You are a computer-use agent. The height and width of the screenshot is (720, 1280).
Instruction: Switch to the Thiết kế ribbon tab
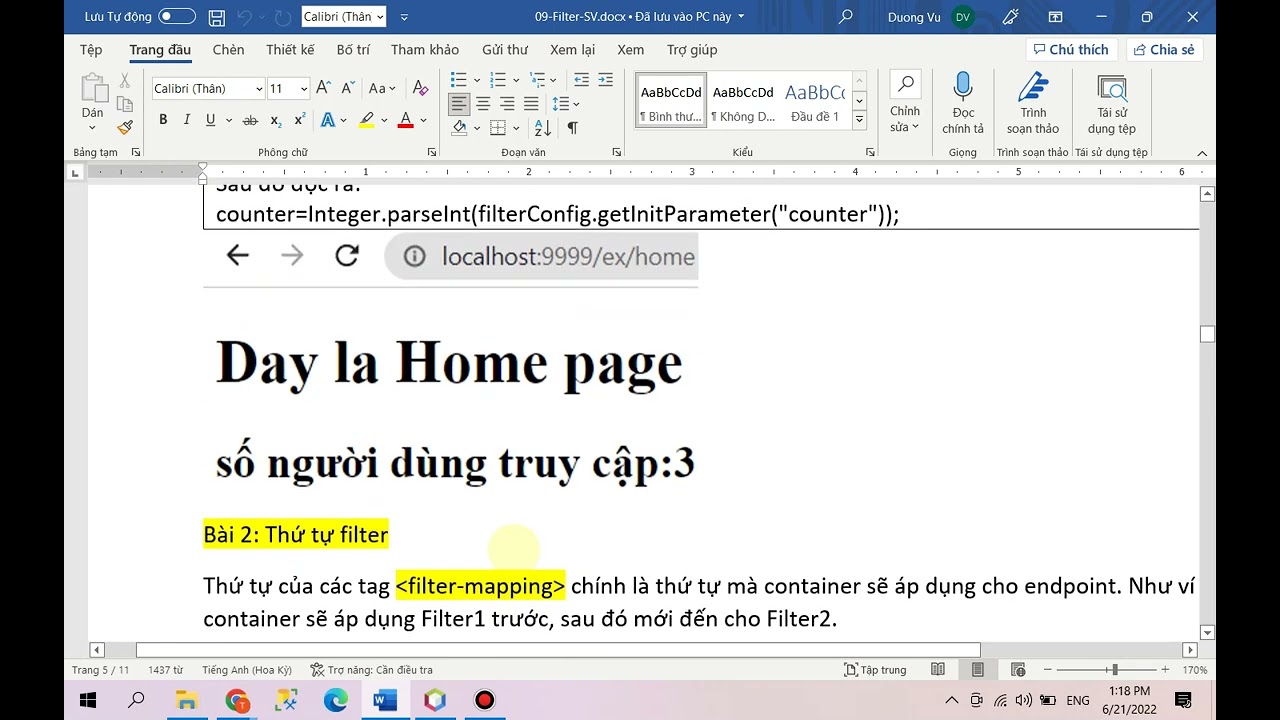pyautogui.click(x=290, y=50)
